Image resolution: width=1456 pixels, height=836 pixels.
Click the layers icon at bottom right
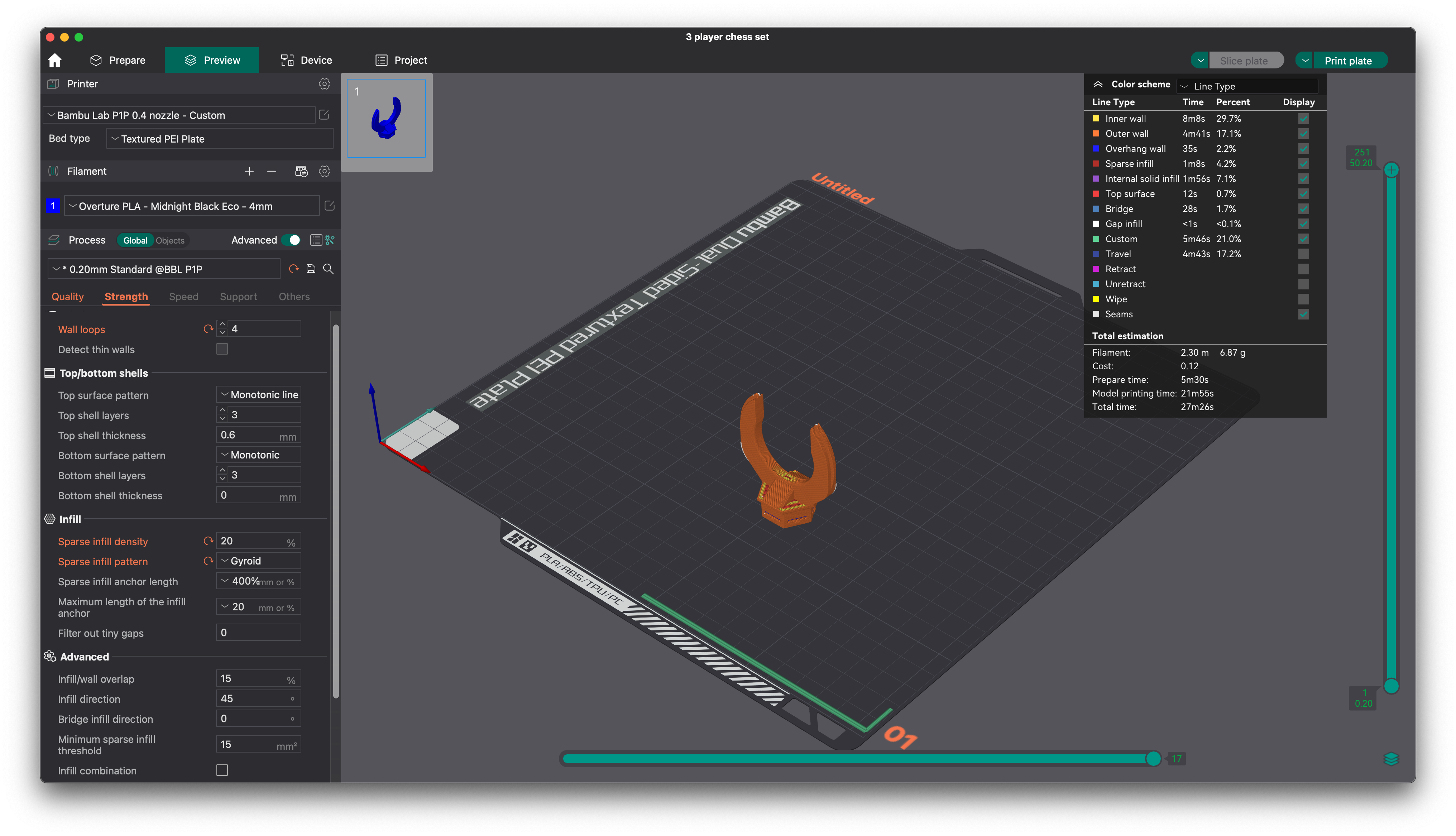pyautogui.click(x=1391, y=759)
